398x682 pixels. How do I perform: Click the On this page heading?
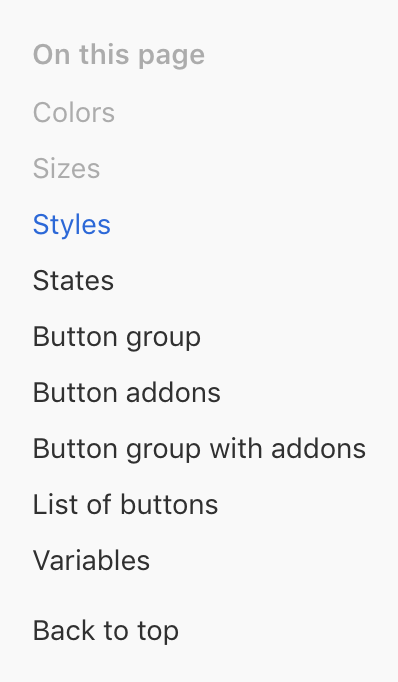tap(119, 55)
